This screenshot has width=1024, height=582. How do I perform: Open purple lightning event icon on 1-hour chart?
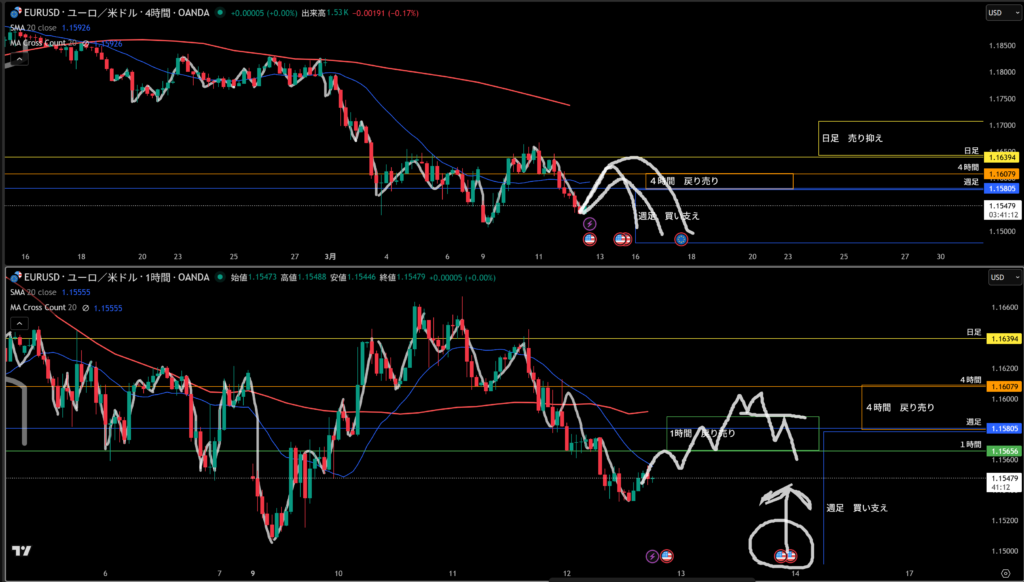[652, 555]
